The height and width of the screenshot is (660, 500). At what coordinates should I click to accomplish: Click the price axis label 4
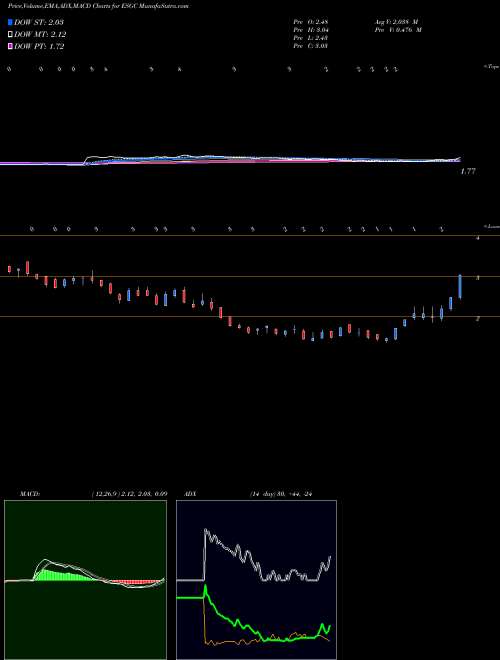pos(478,238)
